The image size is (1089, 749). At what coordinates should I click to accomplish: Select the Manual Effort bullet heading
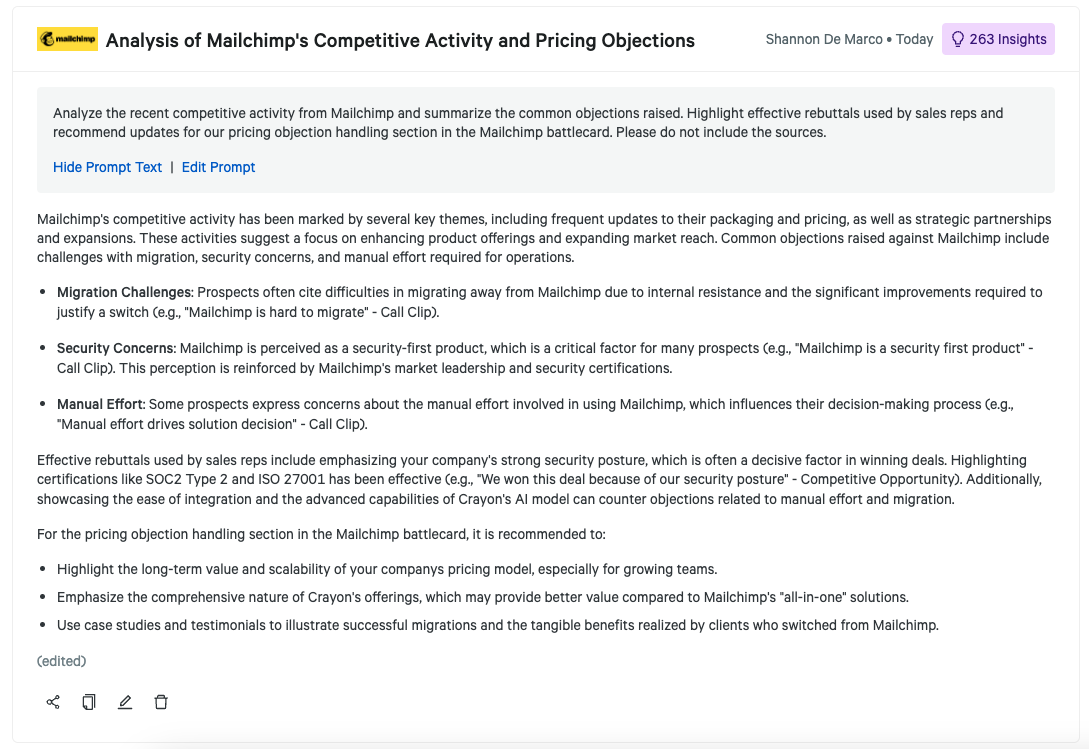click(101, 404)
